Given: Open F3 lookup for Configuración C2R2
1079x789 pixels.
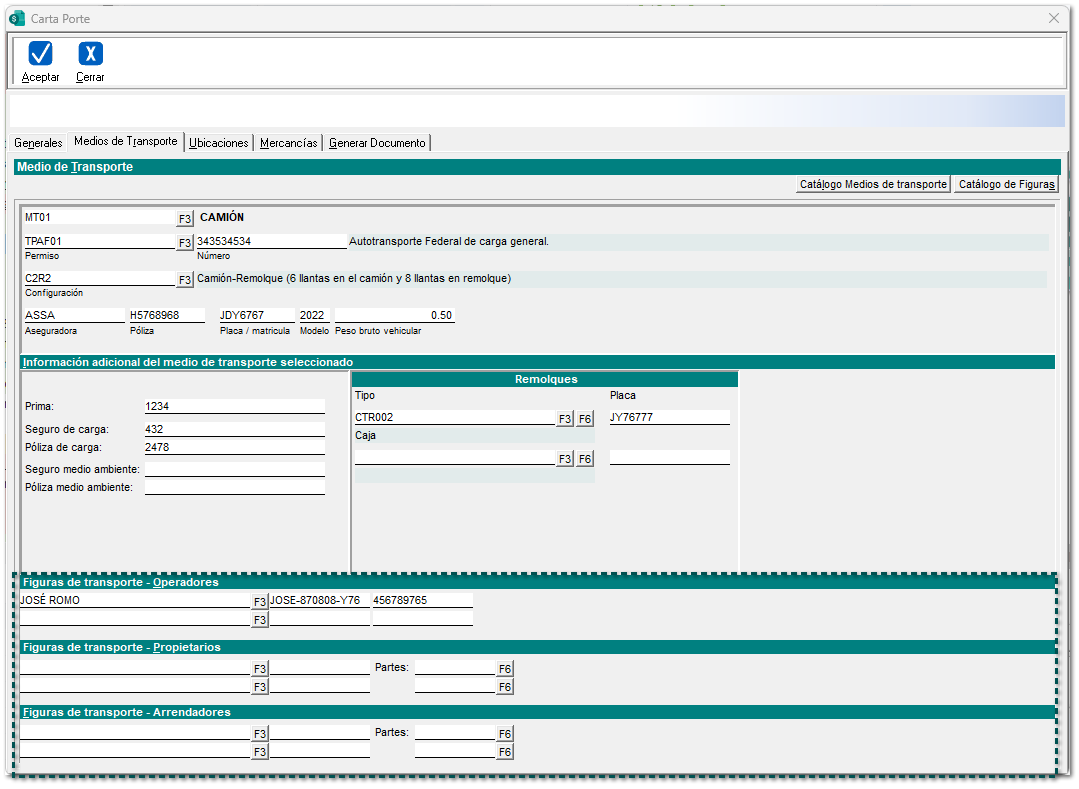Looking at the screenshot, I should [185, 280].
